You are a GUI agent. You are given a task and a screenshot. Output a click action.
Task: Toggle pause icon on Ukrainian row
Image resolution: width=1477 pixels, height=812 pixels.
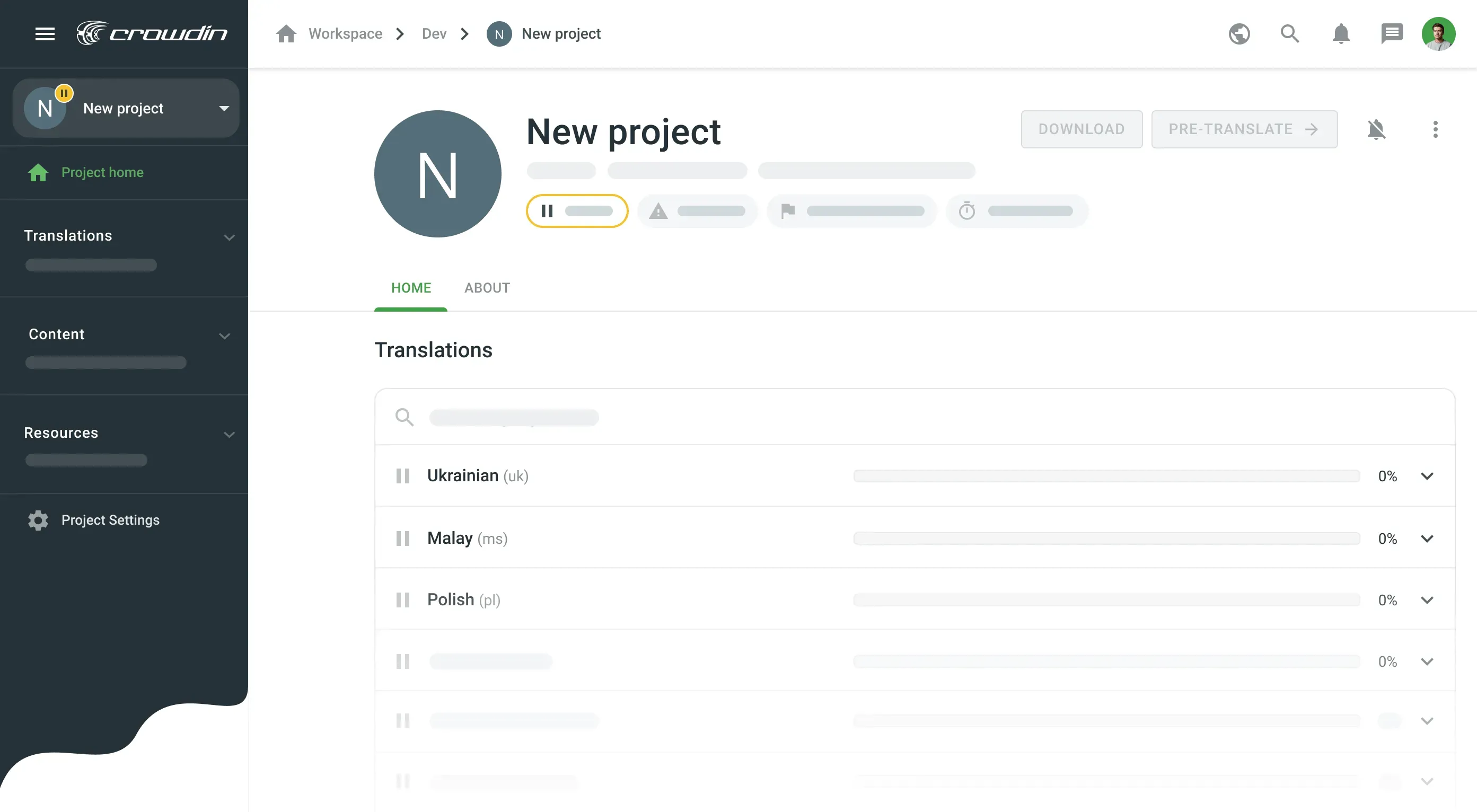point(403,476)
